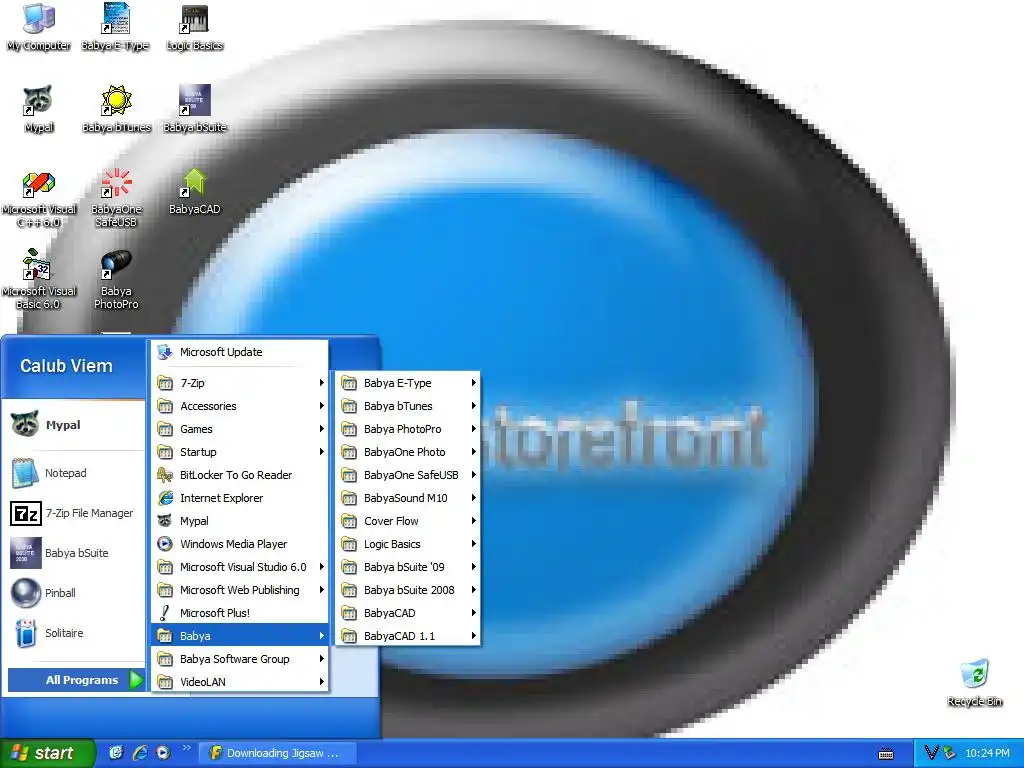Select the Babya bTunes desktop shortcut

116,109
